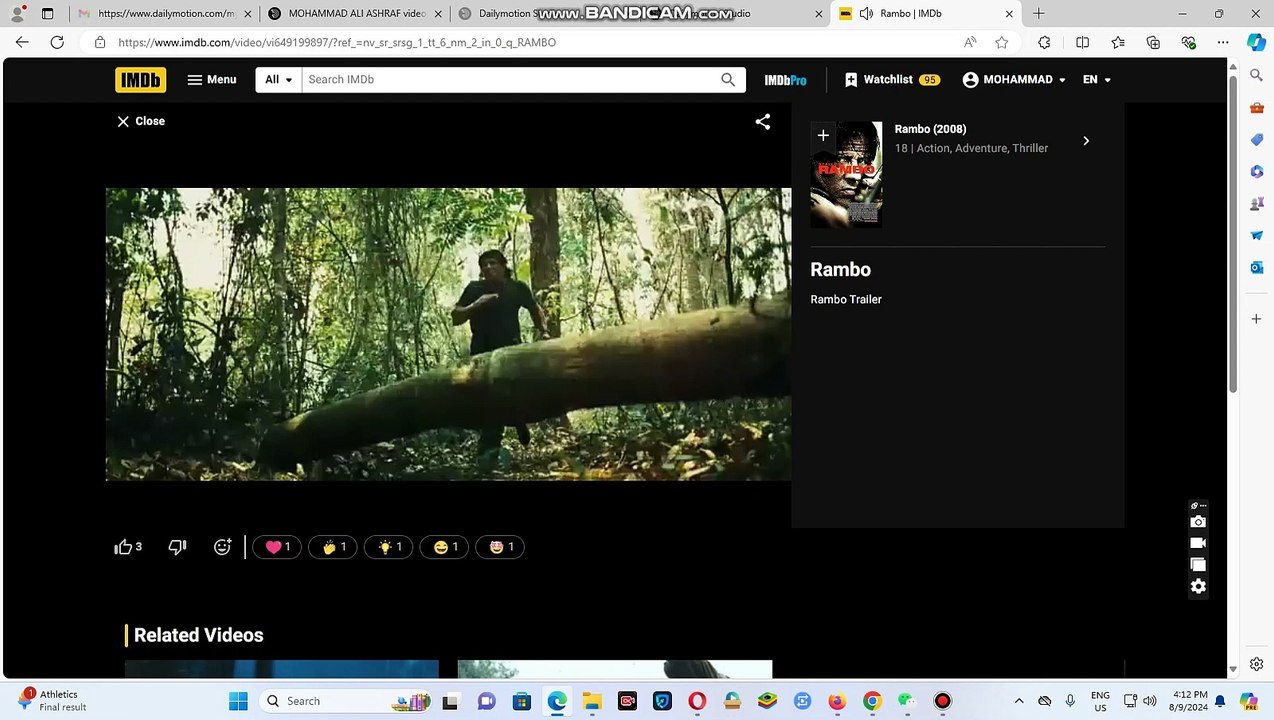Focus the Search IMDb field
The width and height of the screenshot is (1274, 720).
point(510,80)
